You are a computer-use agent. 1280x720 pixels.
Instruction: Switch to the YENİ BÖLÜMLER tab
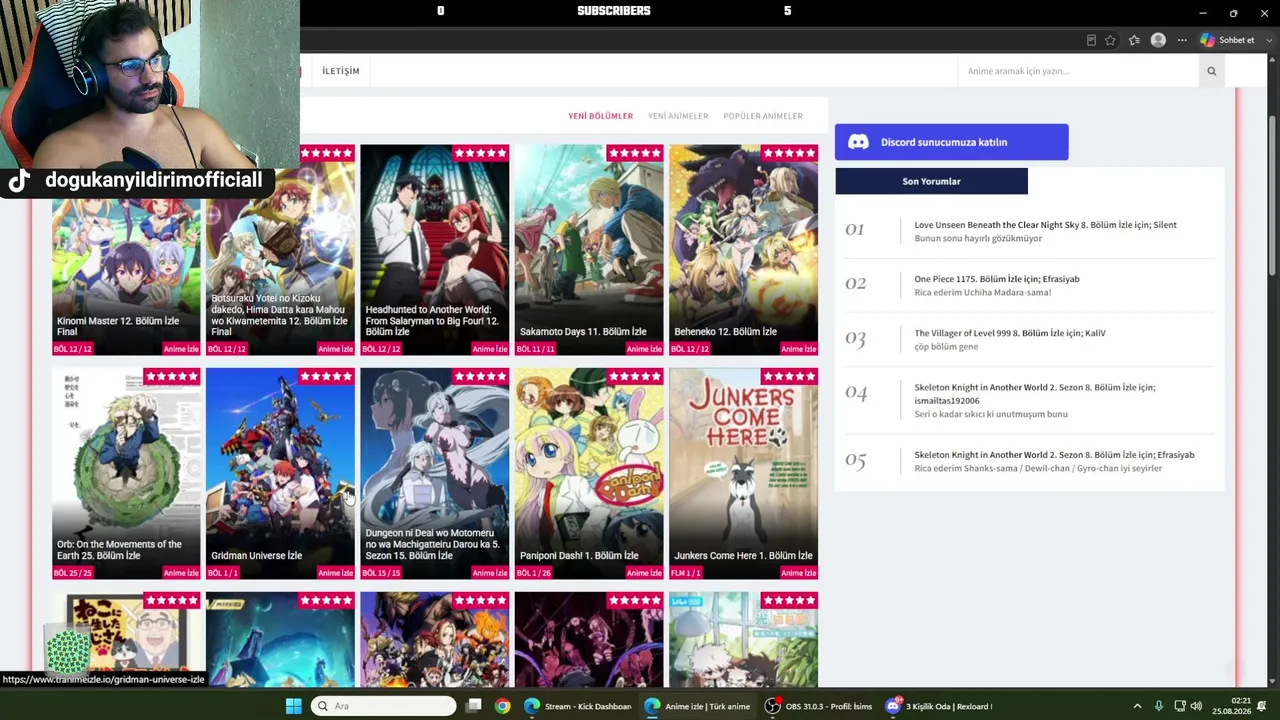(x=600, y=116)
